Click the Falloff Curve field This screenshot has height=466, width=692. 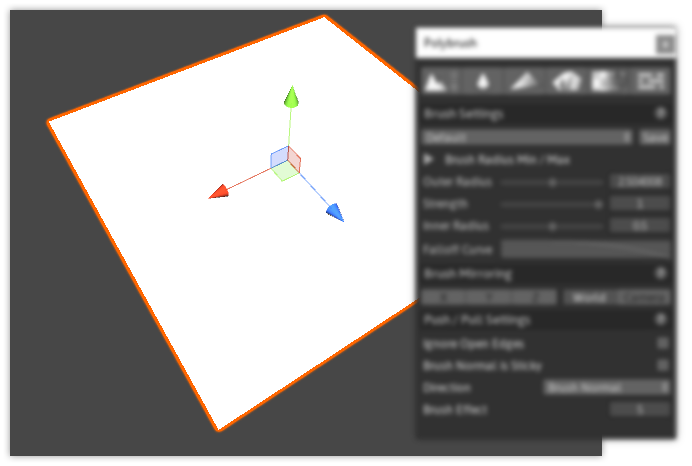(x=585, y=249)
